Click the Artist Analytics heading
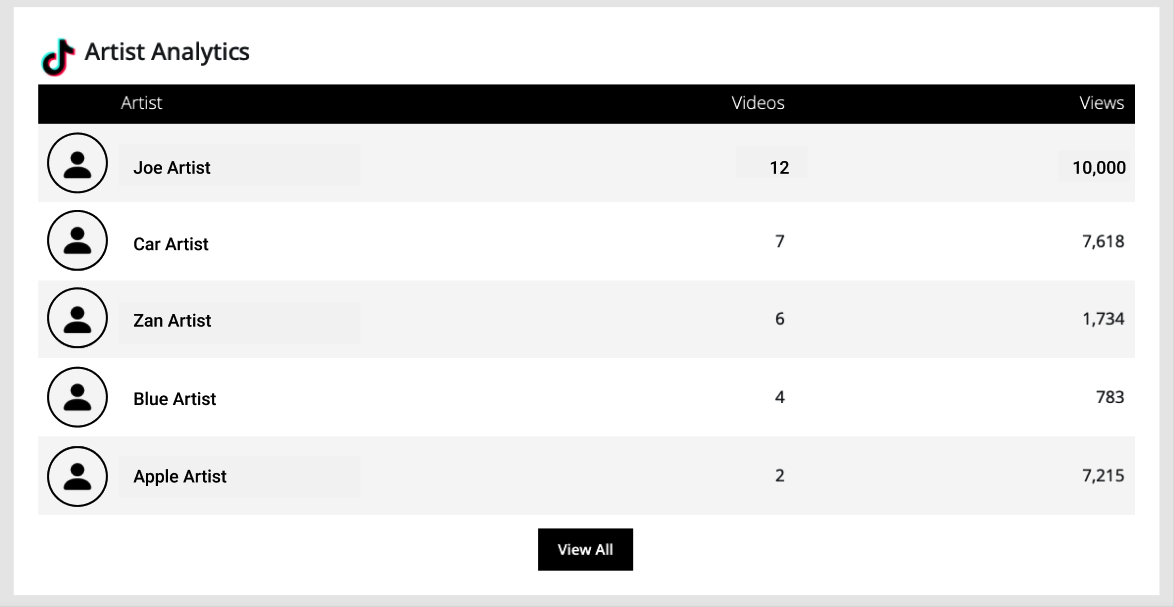Image resolution: width=1174 pixels, height=607 pixels. [x=167, y=52]
